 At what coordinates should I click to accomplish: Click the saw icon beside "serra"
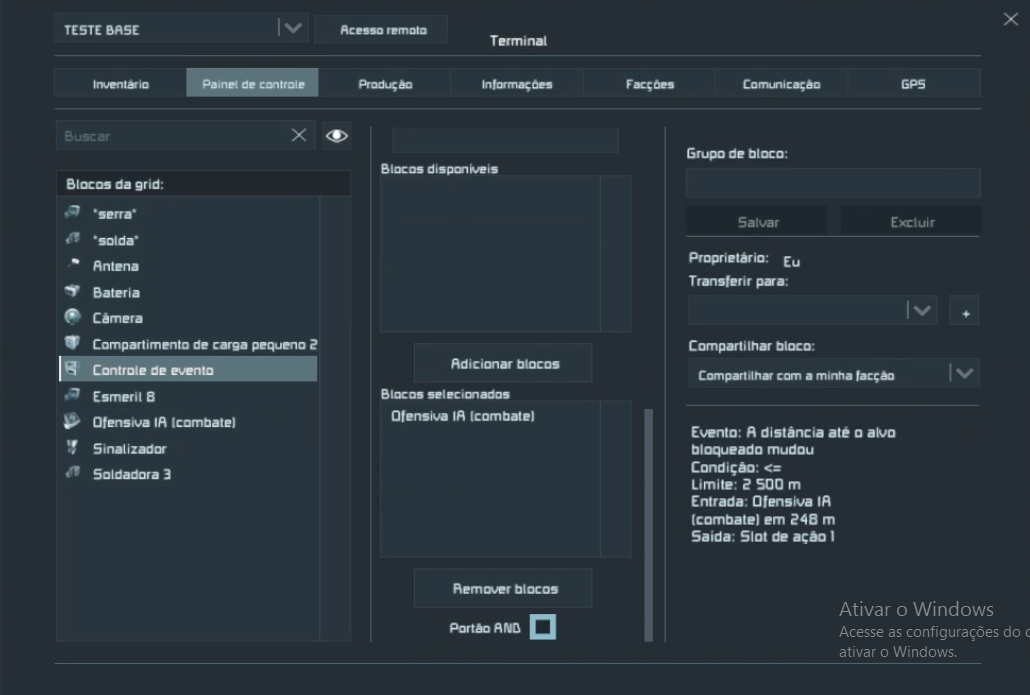72,213
